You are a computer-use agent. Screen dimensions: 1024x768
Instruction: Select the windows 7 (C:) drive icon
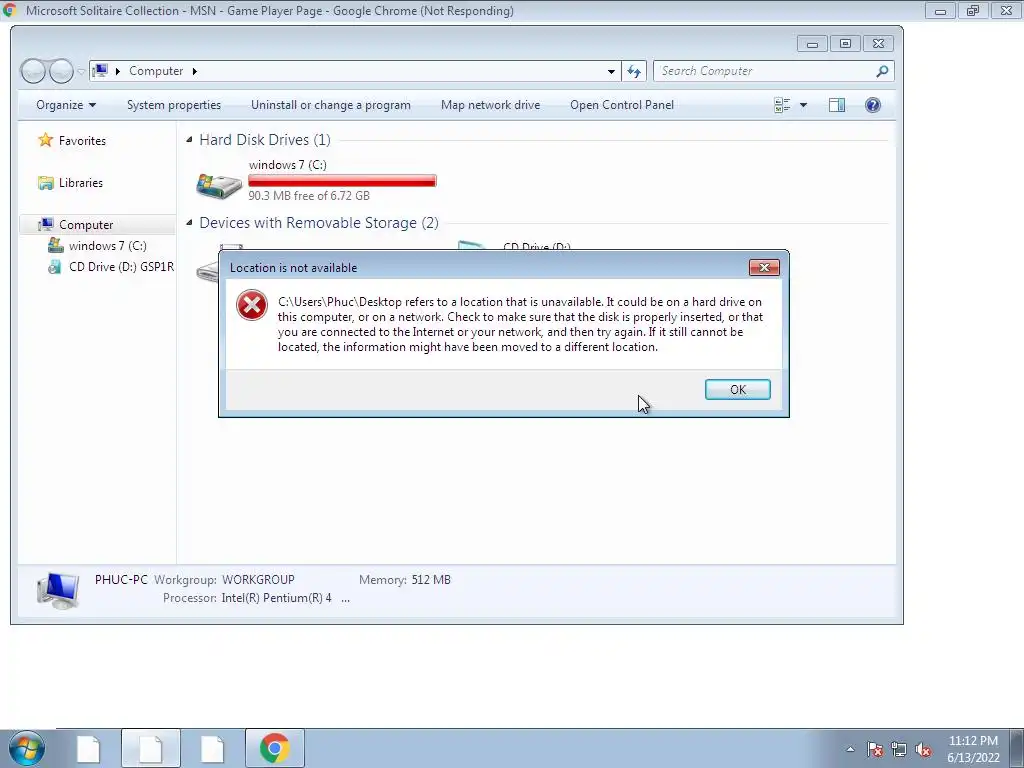[x=219, y=185]
